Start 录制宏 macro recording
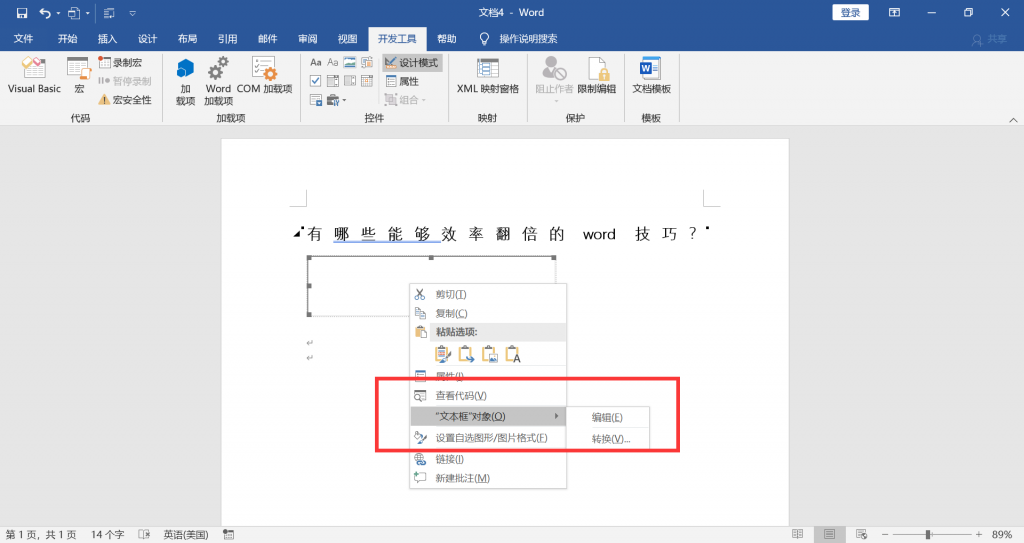The image size is (1024, 543). 120,63
